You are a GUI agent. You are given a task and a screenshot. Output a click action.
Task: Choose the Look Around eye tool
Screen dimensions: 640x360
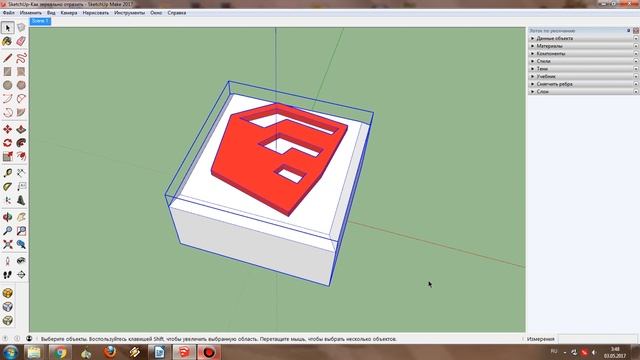point(21,261)
